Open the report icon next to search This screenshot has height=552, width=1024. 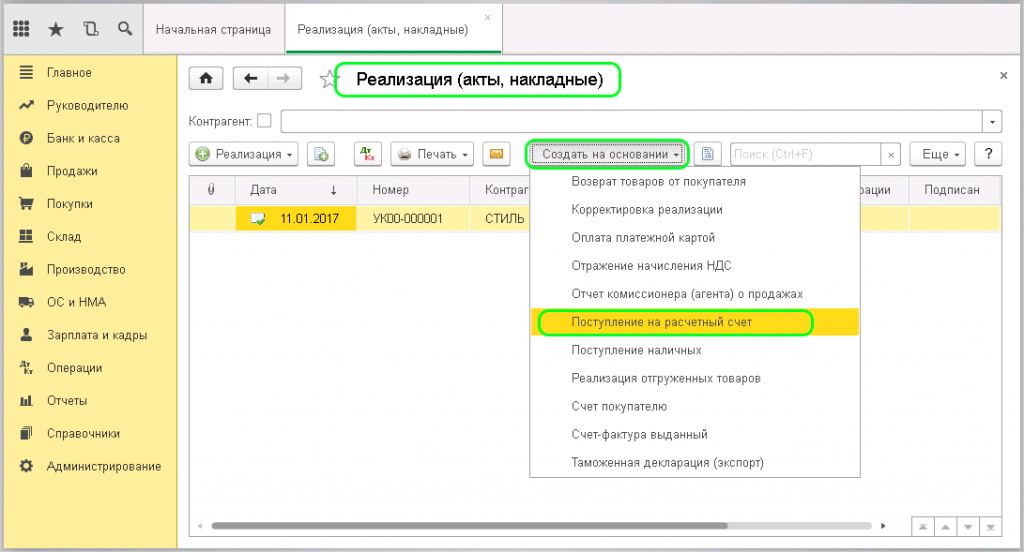pos(707,154)
